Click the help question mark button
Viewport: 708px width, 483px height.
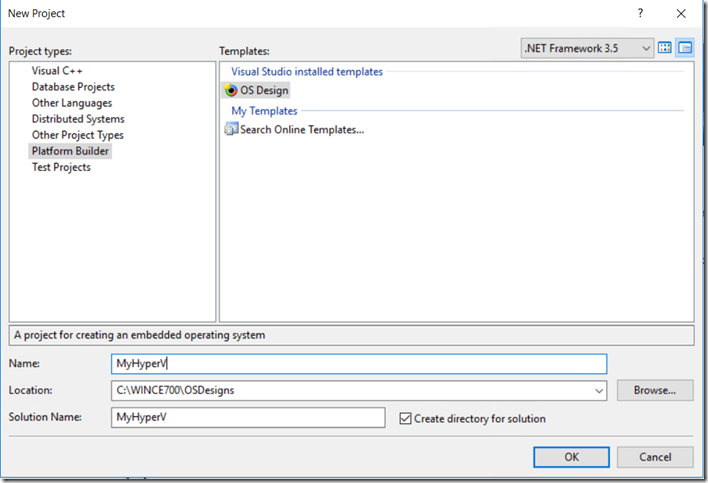[x=640, y=13]
